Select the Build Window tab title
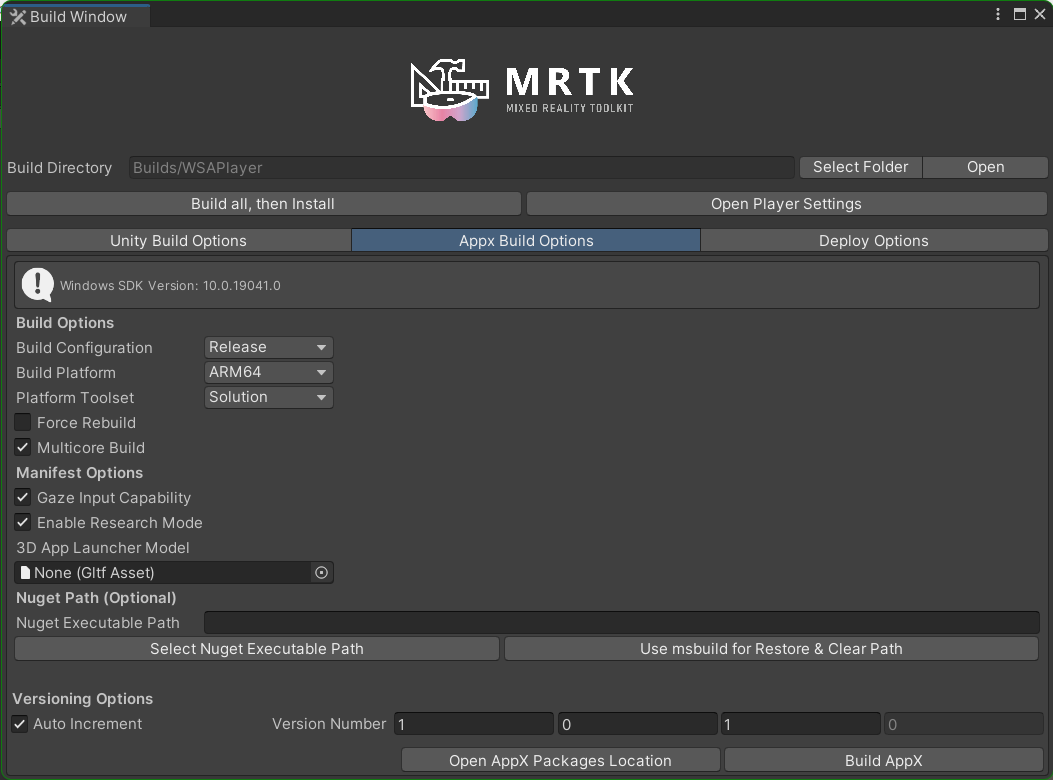Image resolution: width=1053 pixels, height=780 pixels. click(x=78, y=17)
